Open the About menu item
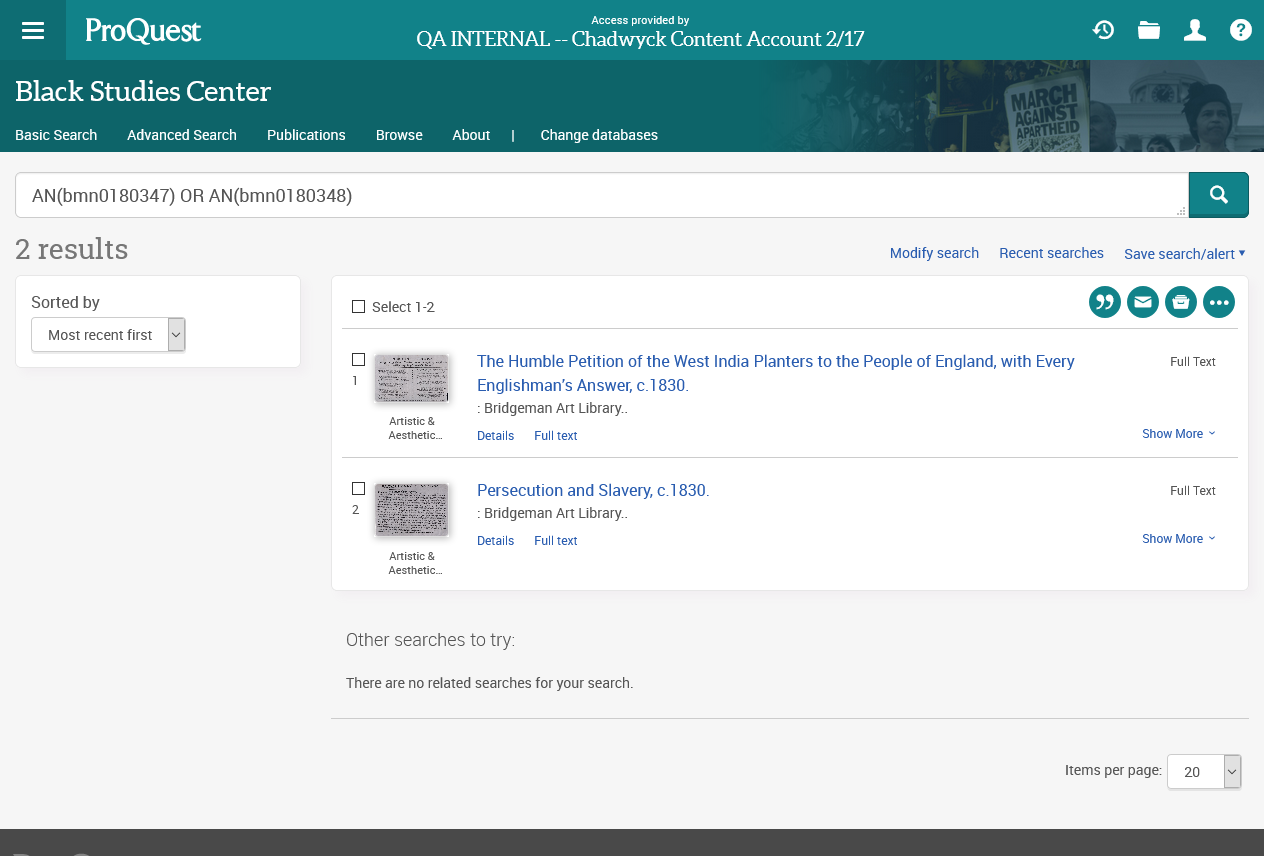Screen dimensions: 1264x856 click(x=471, y=135)
